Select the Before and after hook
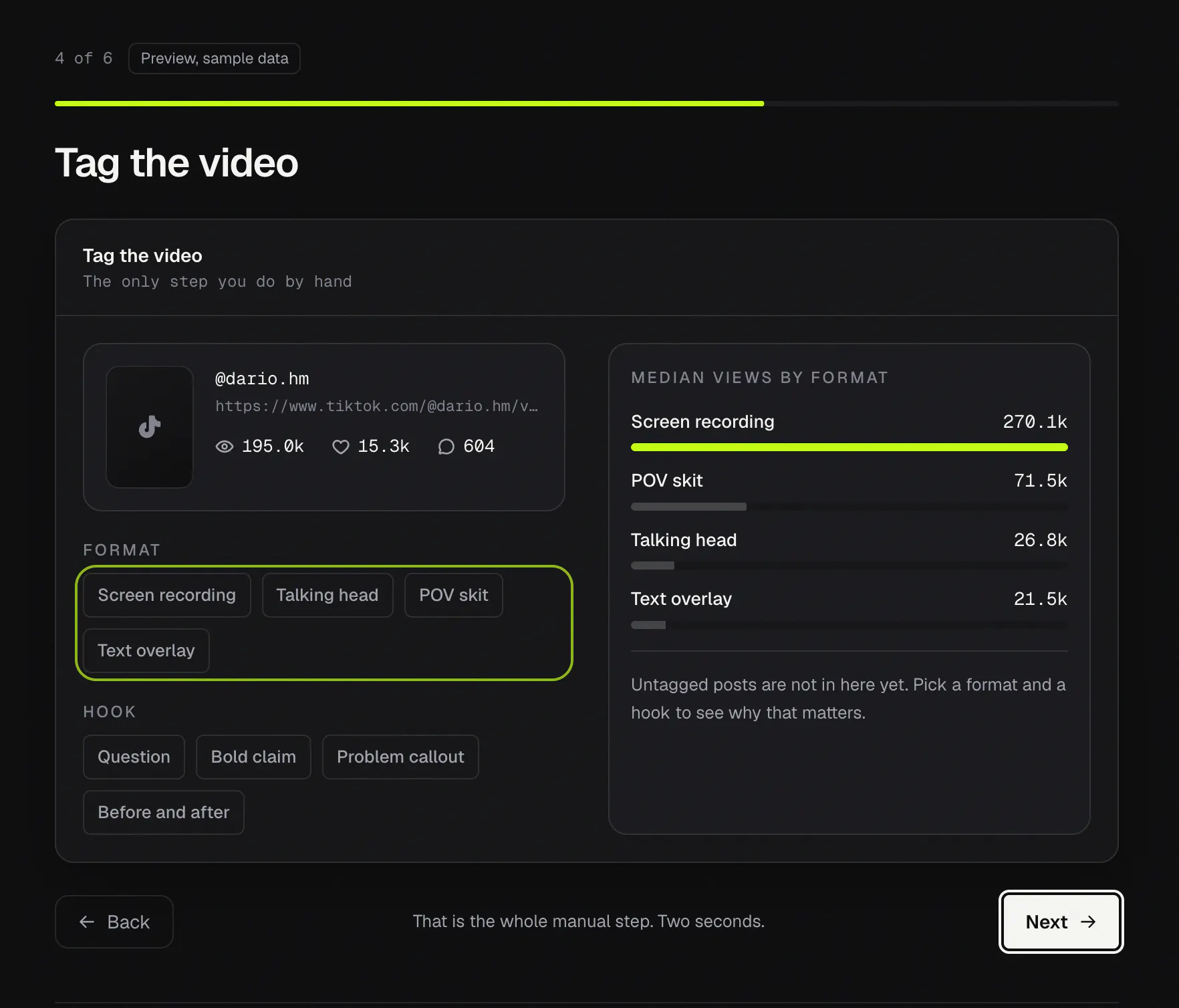Screen dimensions: 1179x1008 (x=164, y=812)
